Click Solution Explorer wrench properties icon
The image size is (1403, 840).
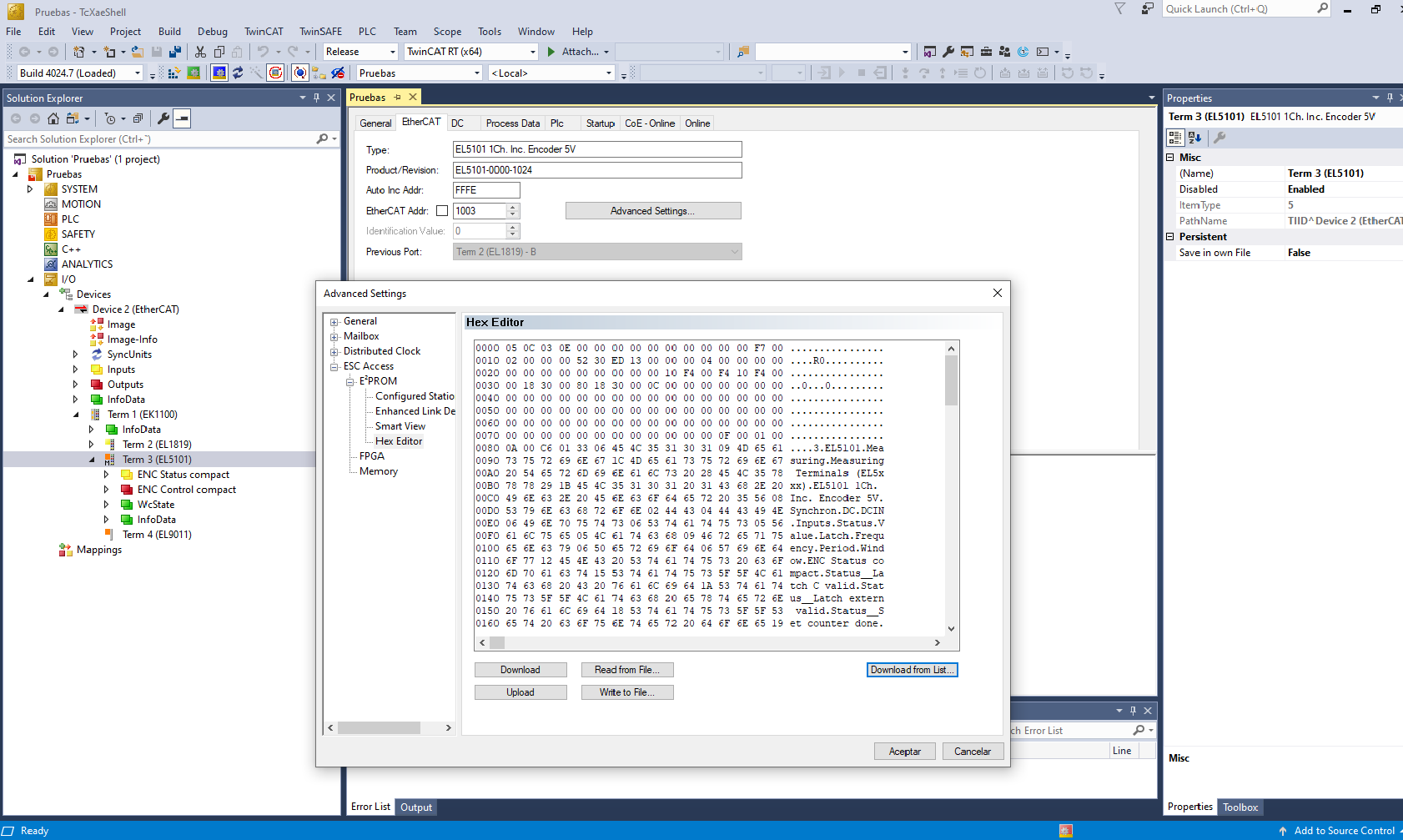tap(163, 118)
